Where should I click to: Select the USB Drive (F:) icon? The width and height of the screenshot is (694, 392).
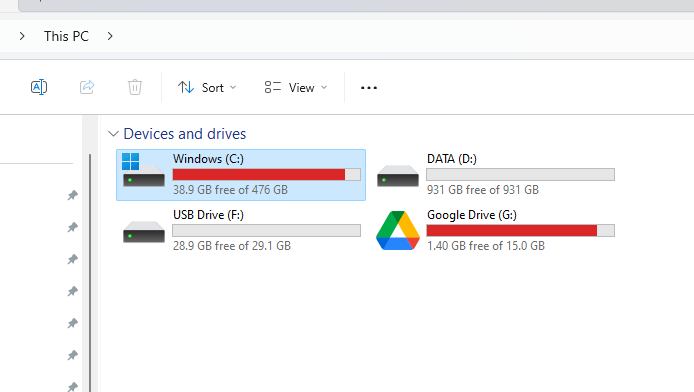click(x=143, y=232)
